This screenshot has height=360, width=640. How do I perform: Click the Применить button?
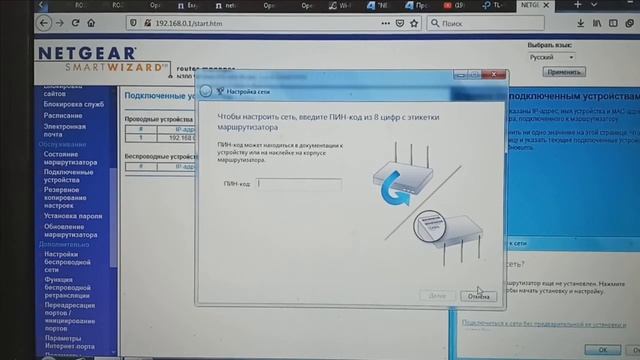[x=564, y=72]
